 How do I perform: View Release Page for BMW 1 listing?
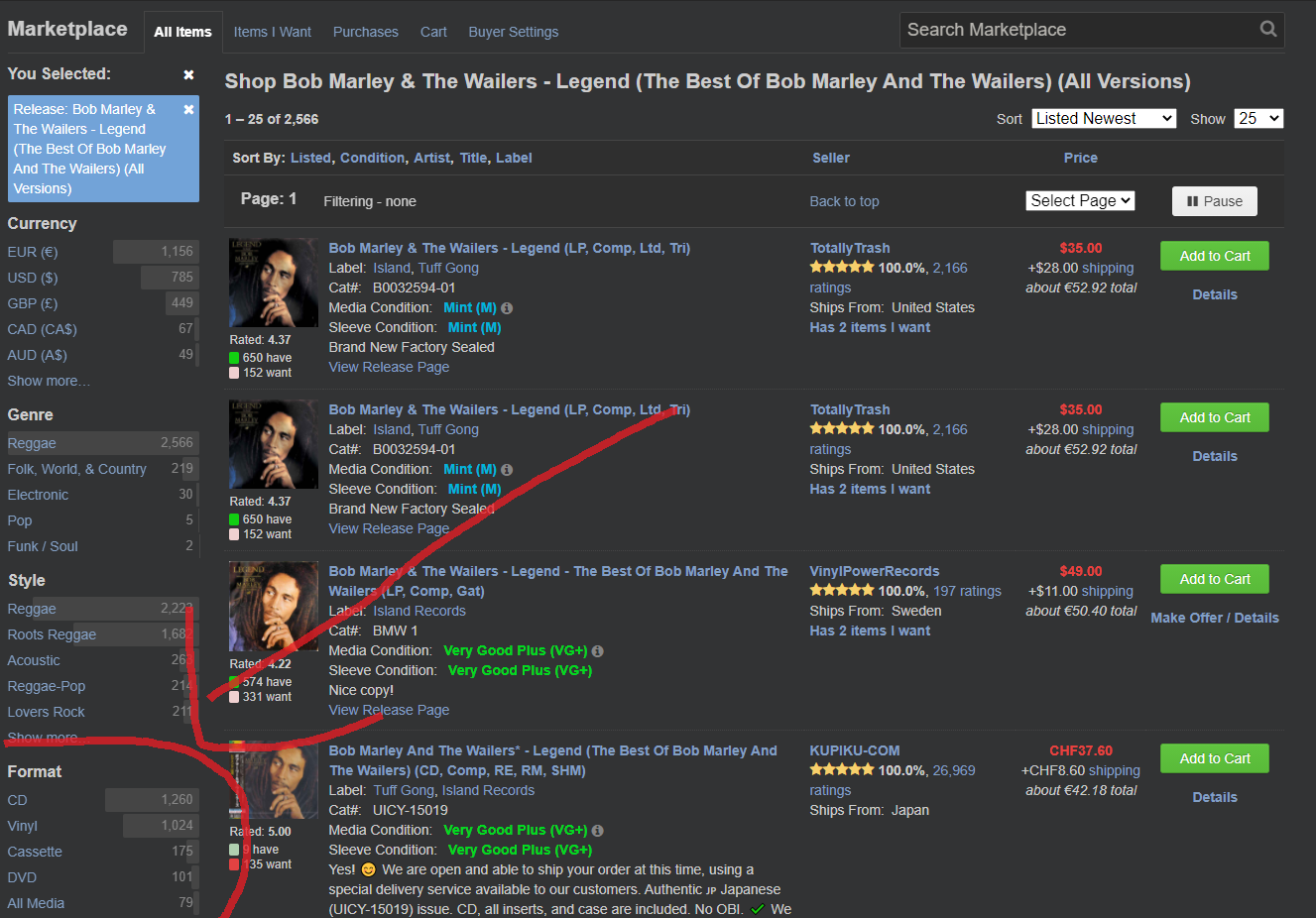point(389,710)
